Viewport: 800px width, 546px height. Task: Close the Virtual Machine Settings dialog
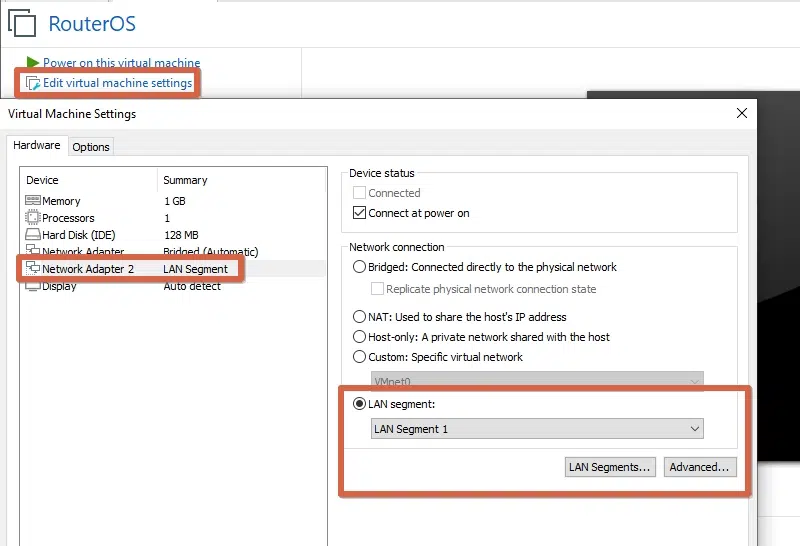tap(740, 114)
